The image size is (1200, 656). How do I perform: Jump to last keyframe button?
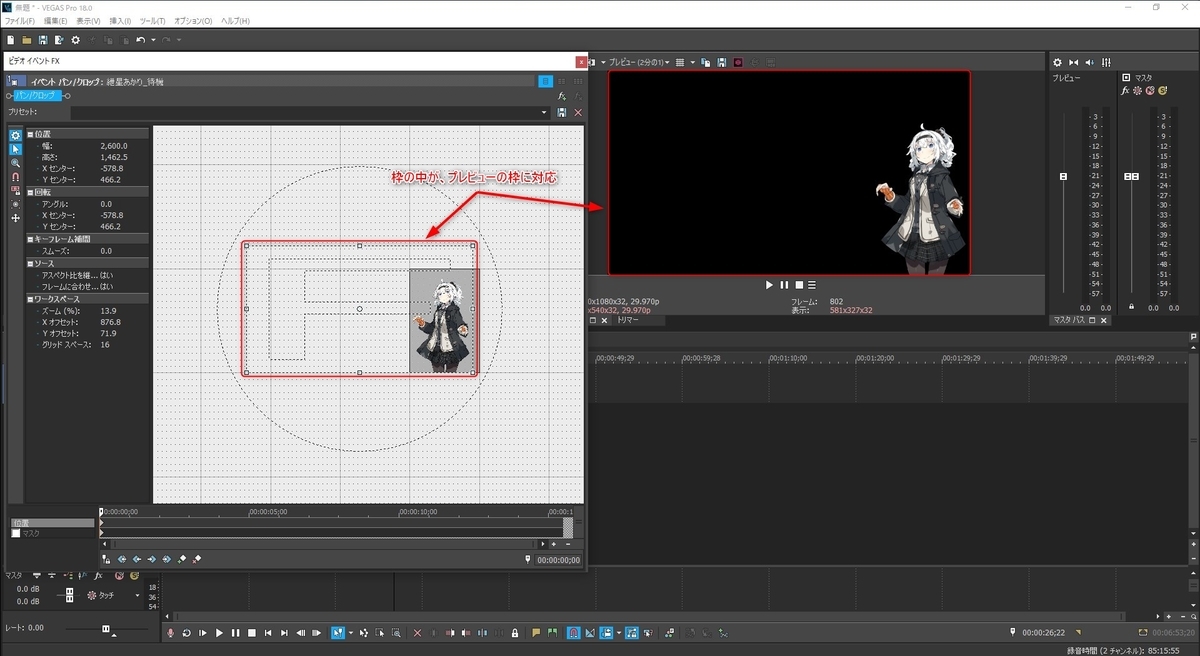click(x=166, y=560)
